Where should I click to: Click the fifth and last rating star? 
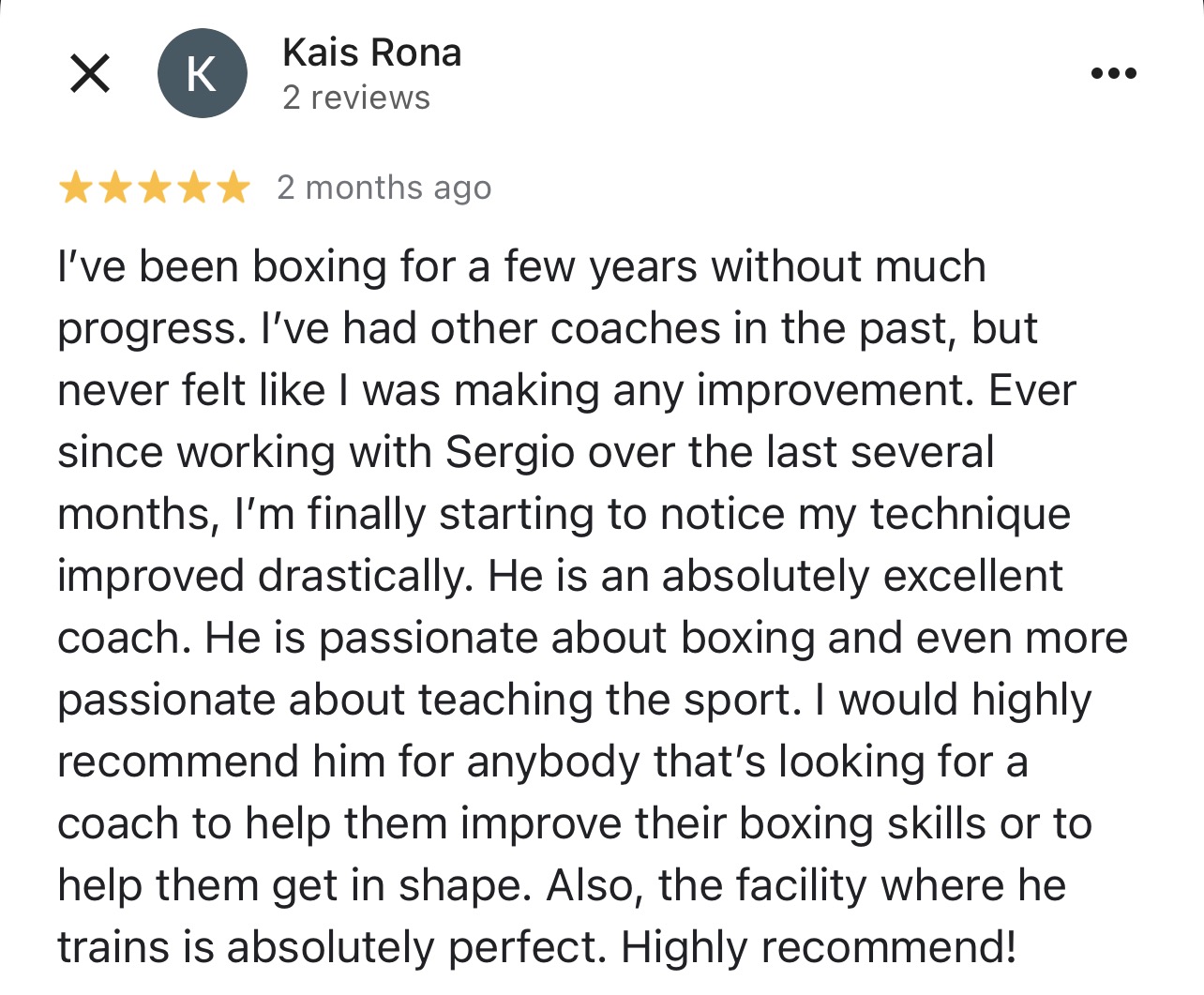[233, 188]
